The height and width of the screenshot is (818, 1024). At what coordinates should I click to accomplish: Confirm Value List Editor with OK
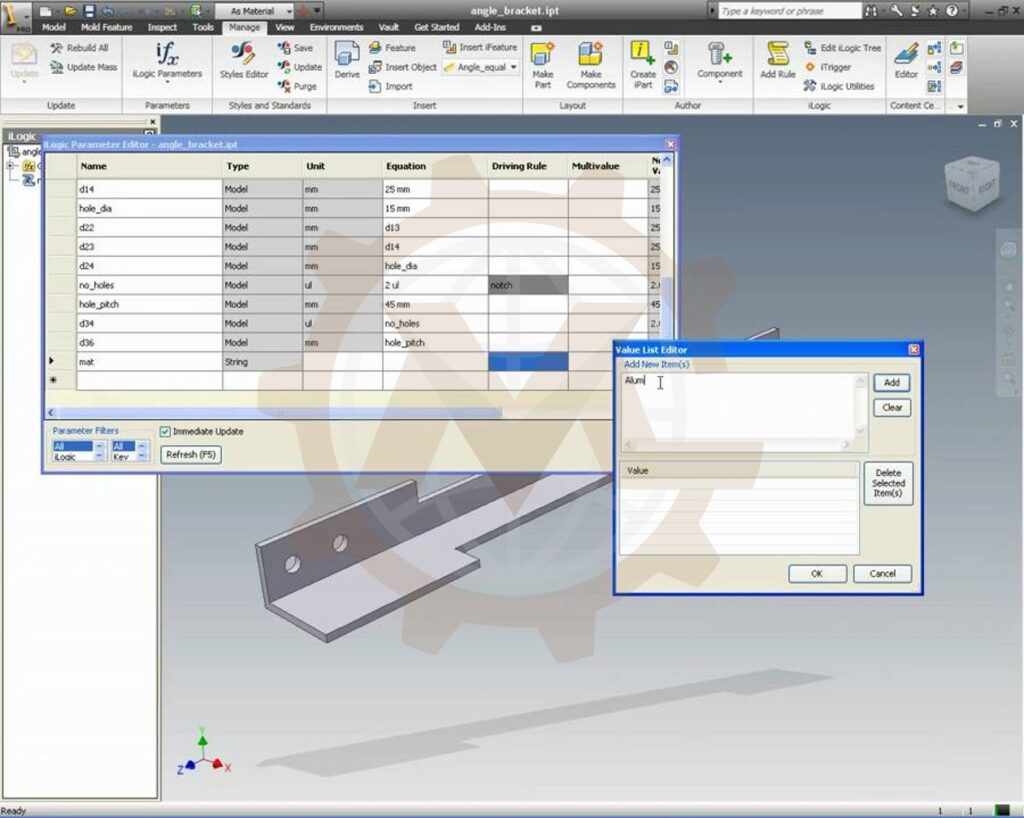(x=817, y=574)
